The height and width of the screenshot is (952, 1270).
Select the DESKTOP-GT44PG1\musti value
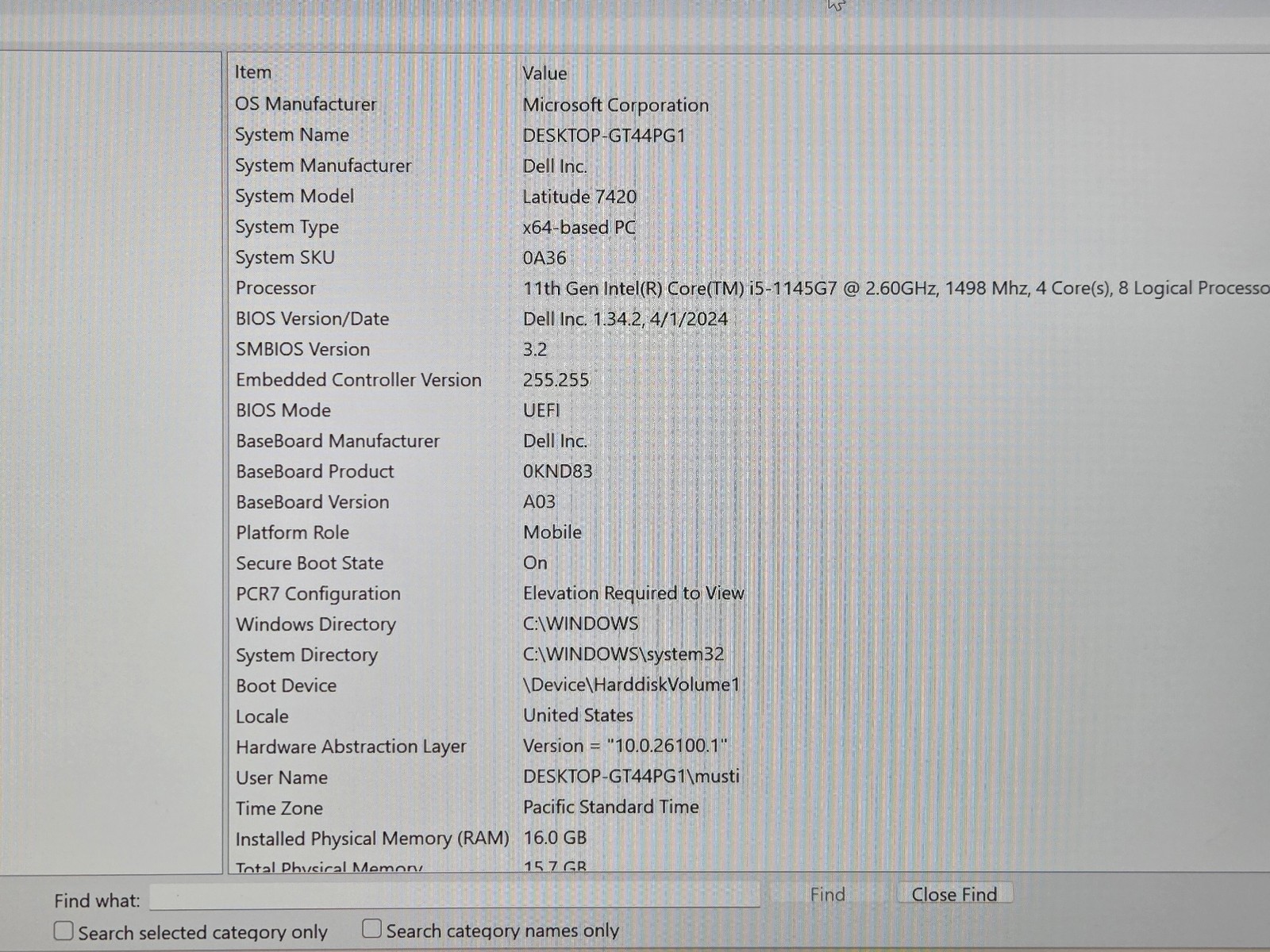(631, 776)
